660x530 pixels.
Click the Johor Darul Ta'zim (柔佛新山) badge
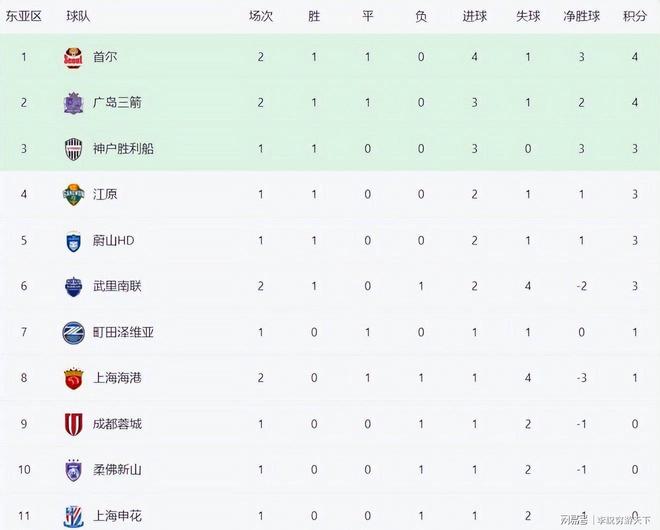click(x=73, y=470)
